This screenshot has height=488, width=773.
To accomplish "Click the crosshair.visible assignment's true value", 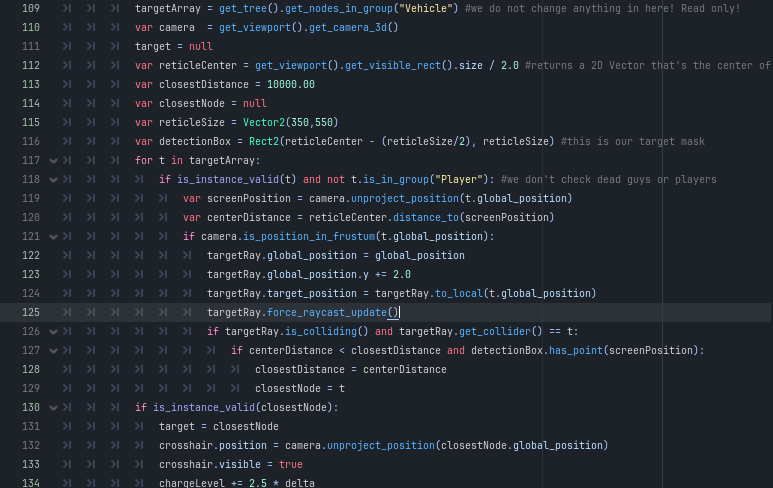I will (x=291, y=464).
